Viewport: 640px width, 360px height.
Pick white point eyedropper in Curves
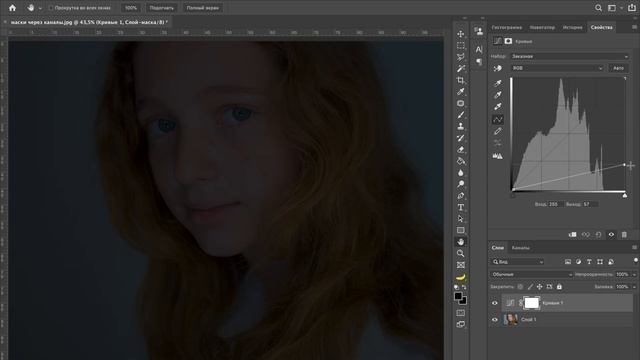pos(498,107)
